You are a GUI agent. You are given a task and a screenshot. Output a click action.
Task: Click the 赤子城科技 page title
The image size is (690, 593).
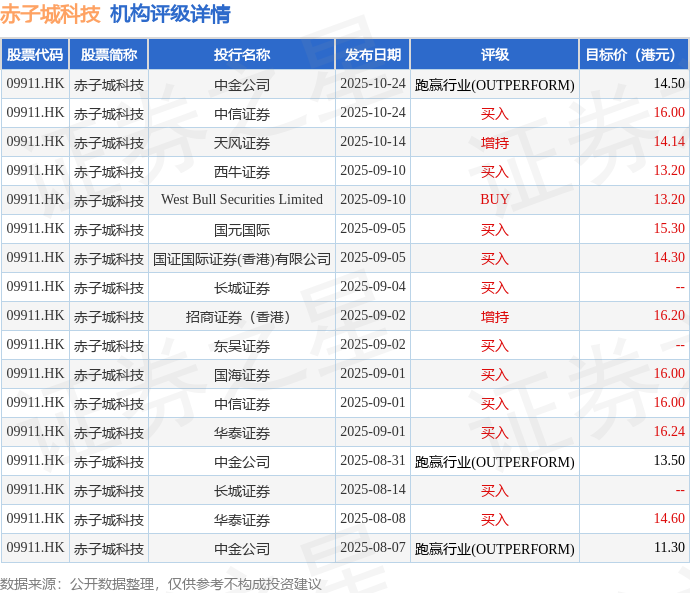[50, 14]
